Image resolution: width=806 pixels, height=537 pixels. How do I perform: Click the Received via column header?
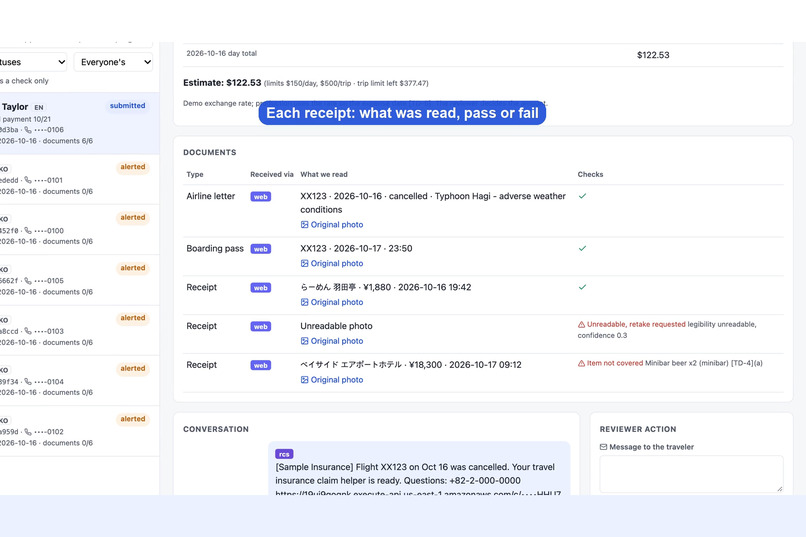[x=272, y=175]
